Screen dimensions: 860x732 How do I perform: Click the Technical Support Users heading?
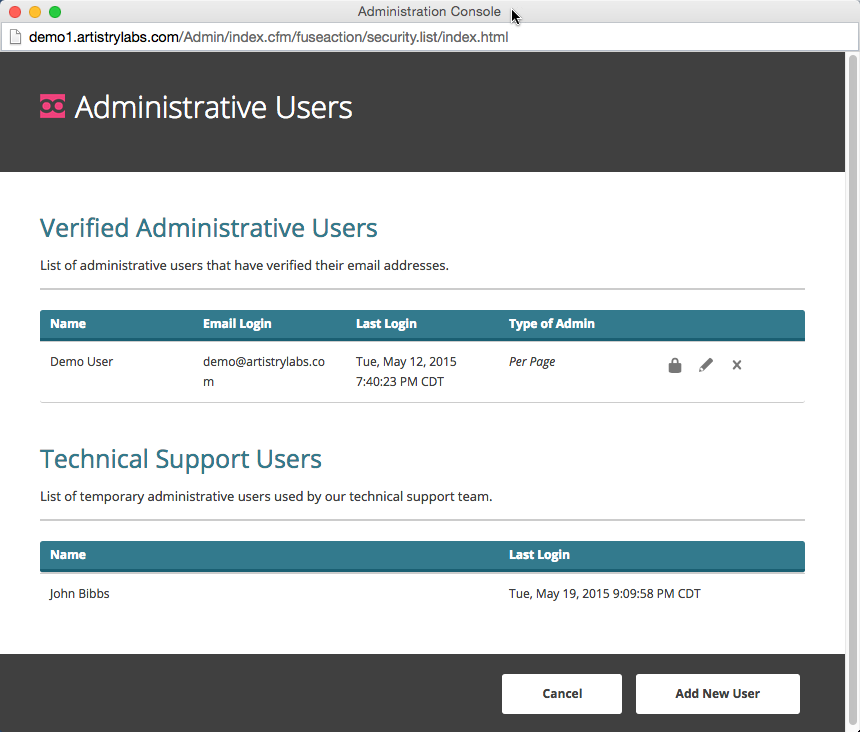[x=180, y=458]
